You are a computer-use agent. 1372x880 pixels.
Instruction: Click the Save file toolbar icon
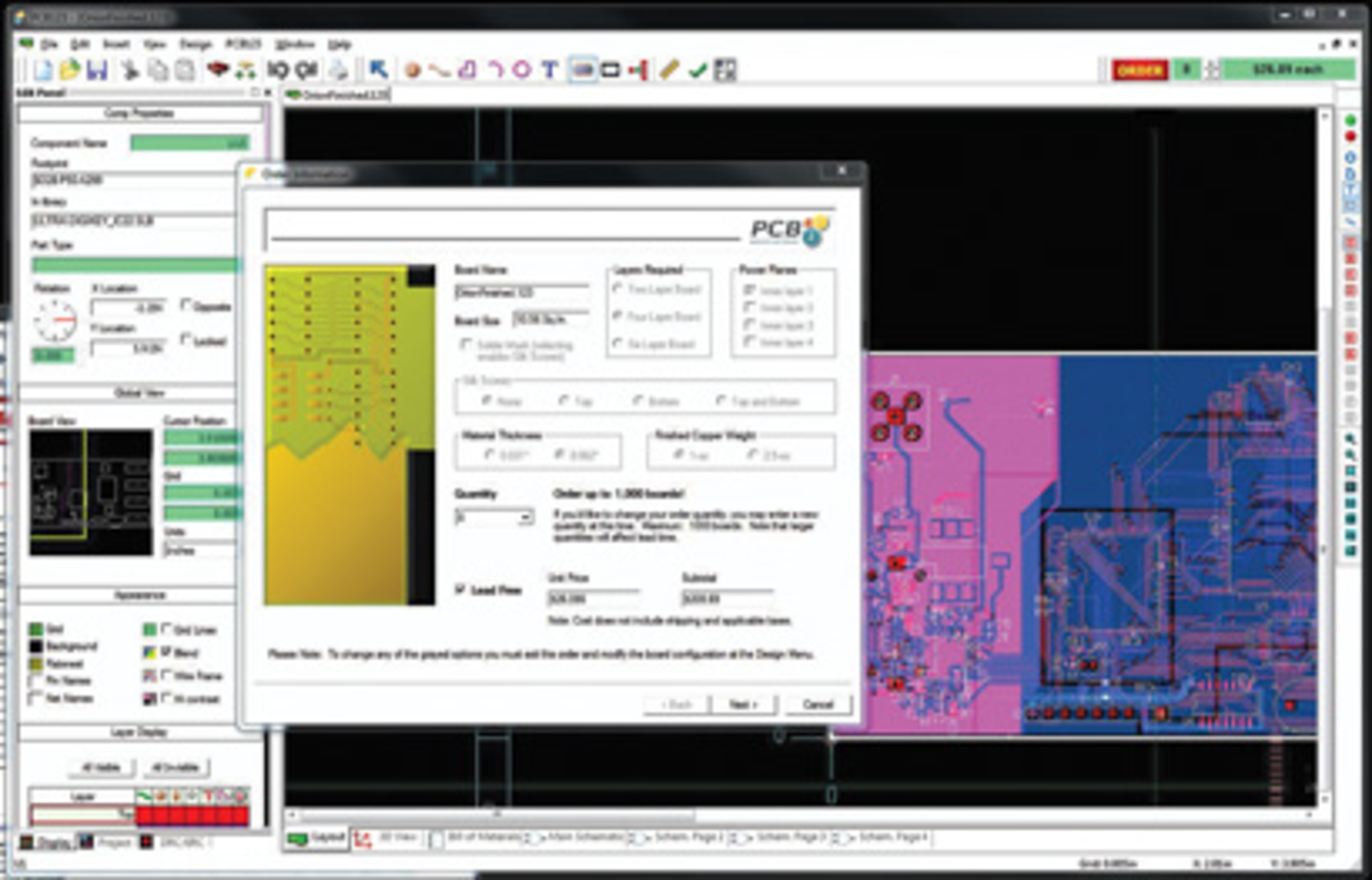tap(96, 70)
